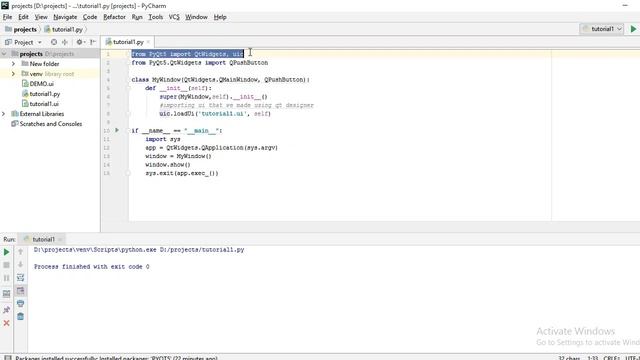Click tutorial1.py breadcrumb in navigation bar
The width and height of the screenshot is (640, 360).
tap(63, 29)
